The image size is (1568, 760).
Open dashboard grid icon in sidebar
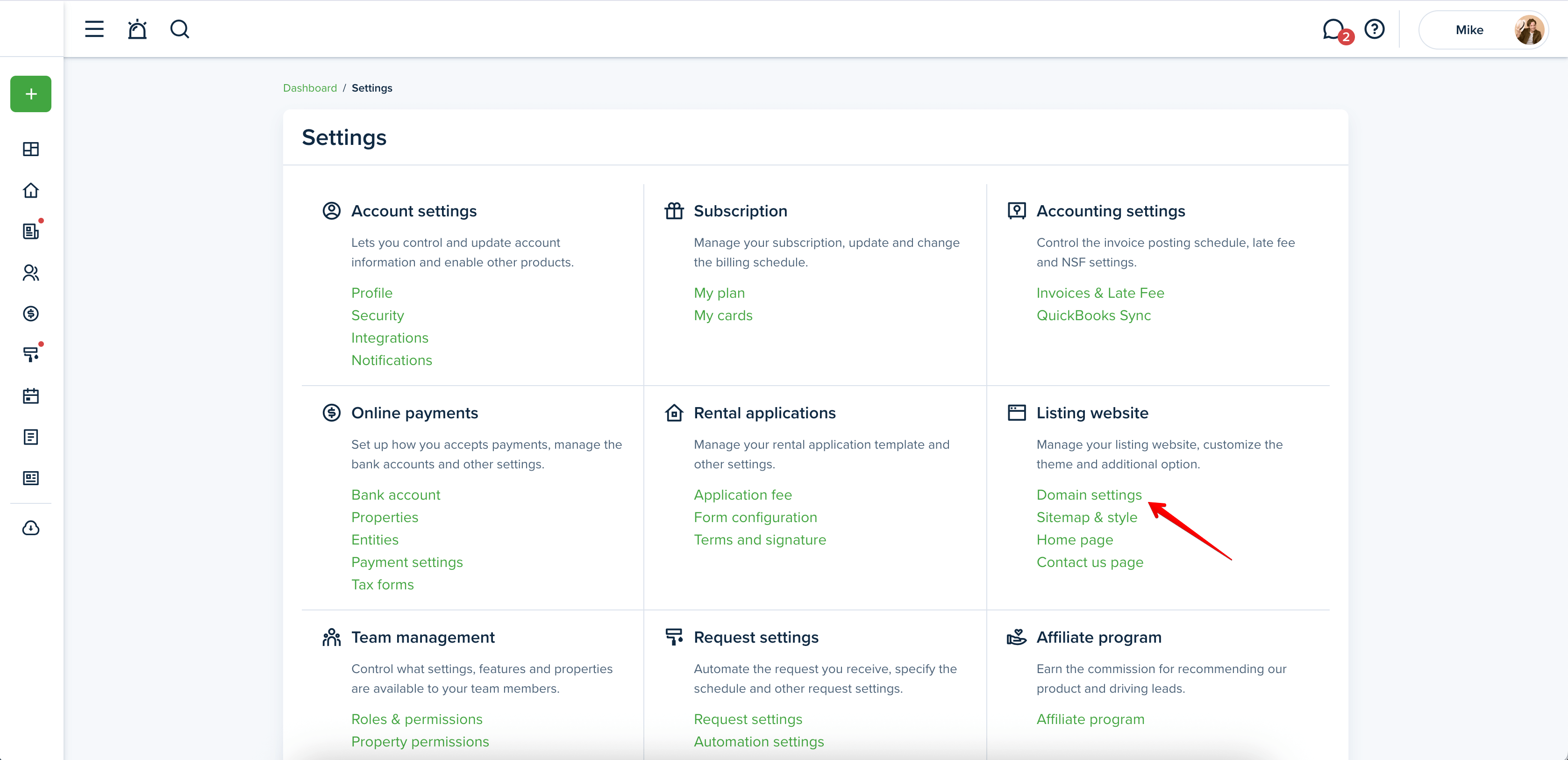point(31,149)
